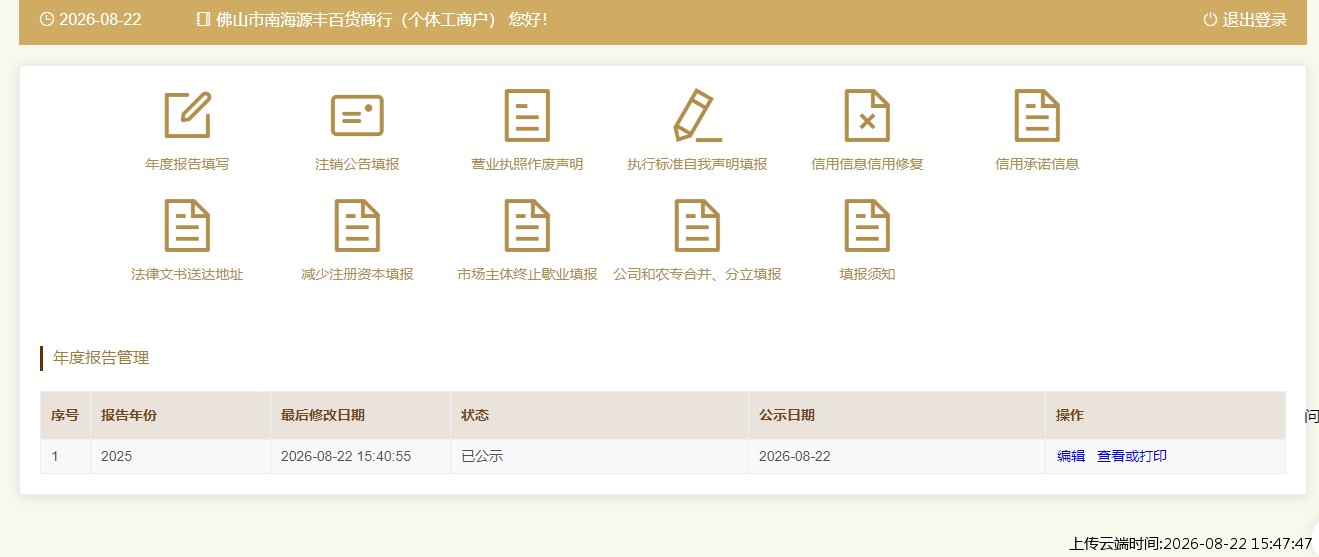Click the 2025 report year cell
The image size is (1319, 557).
click(x=180, y=456)
